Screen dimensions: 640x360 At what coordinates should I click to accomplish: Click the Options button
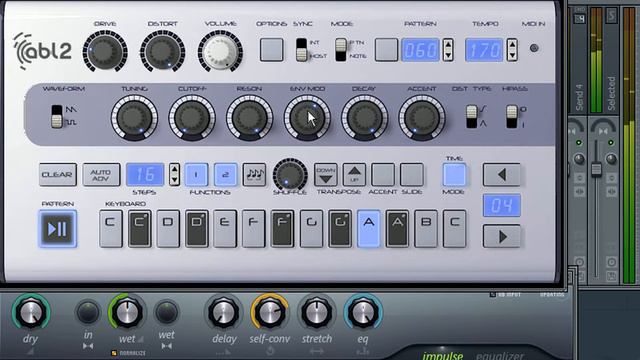[271, 50]
